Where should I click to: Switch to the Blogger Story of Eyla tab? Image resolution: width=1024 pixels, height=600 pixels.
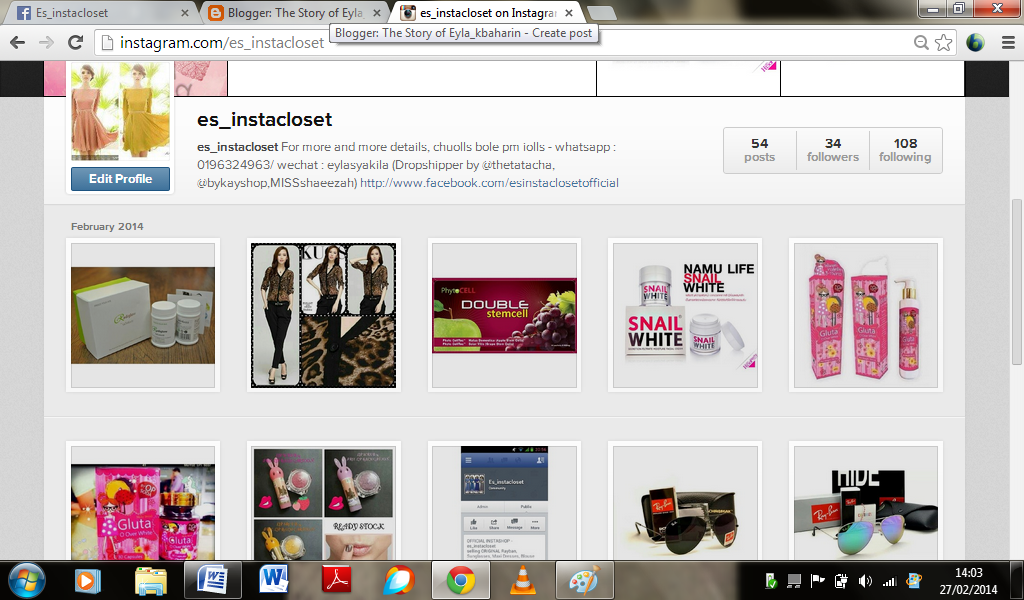294,12
